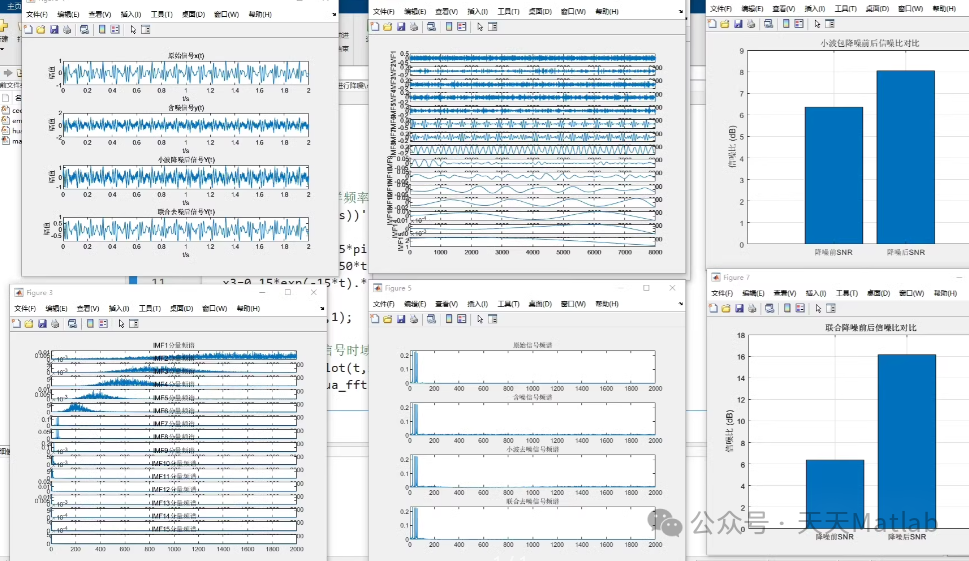Toggle Insert Colorbar in 小波包降噪 SNR figure window
This screenshot has width=969, height=561.
(x=786, y=23)
